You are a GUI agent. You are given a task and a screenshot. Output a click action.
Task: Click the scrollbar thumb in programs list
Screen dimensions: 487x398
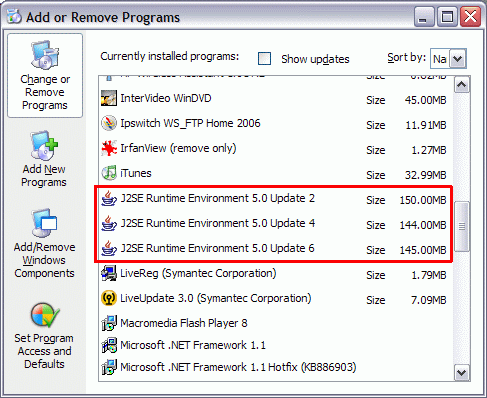click(462, 226)
